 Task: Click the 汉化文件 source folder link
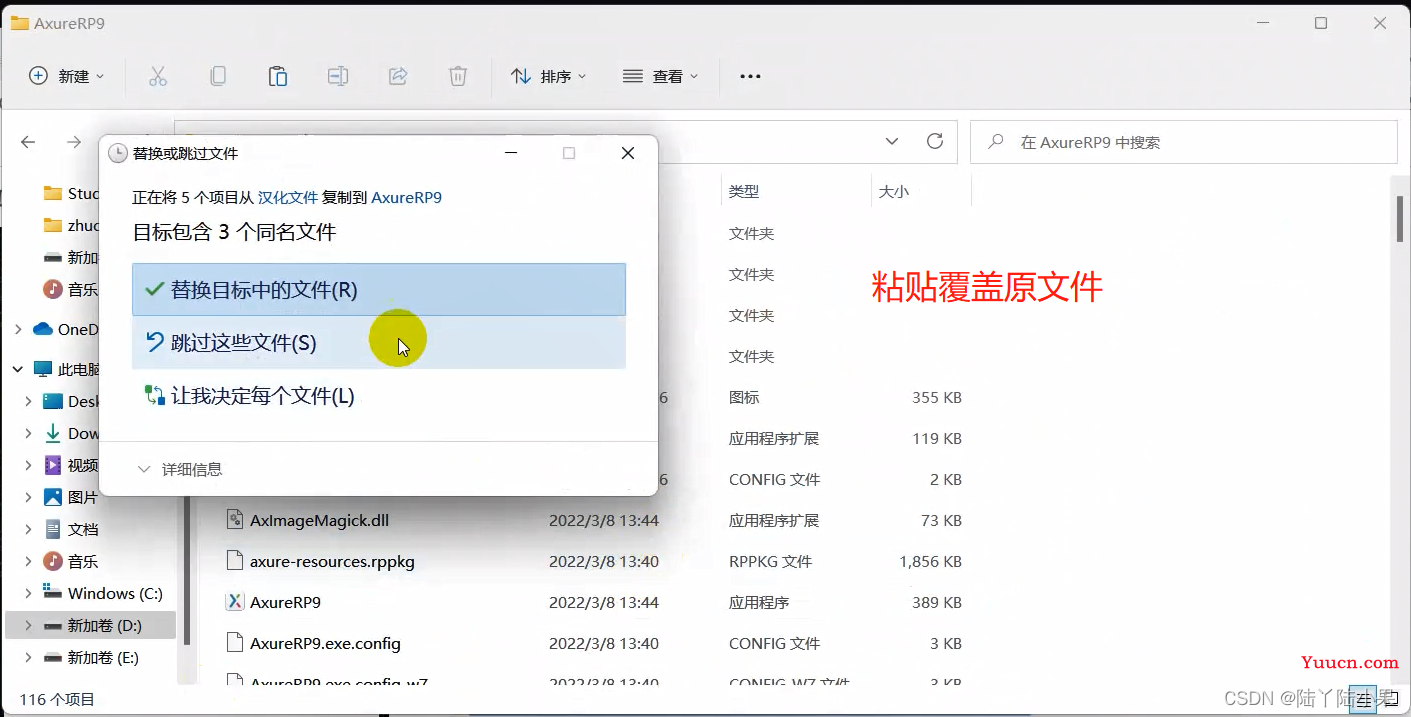[x=288, y=198]
